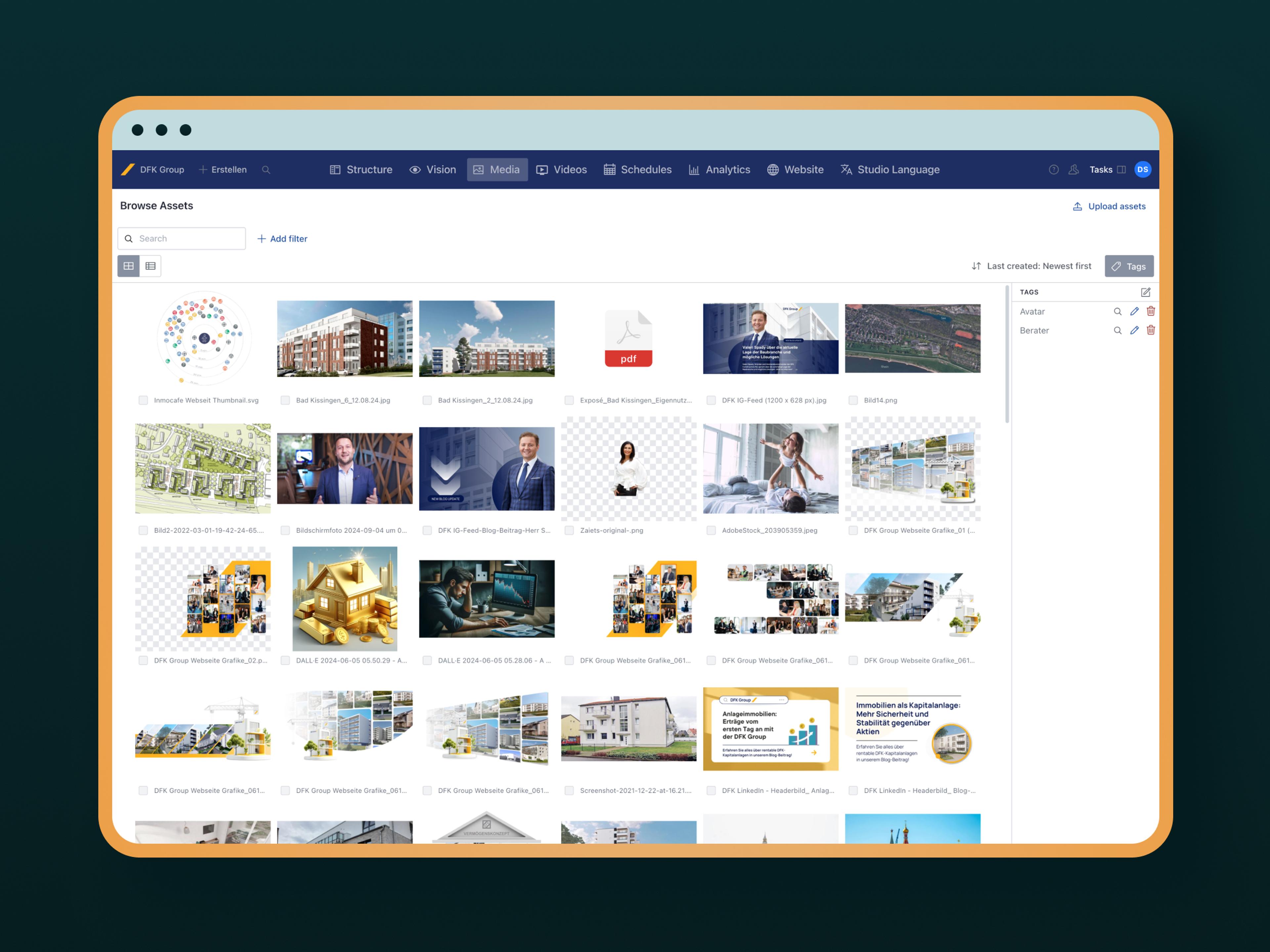Viewport: 1270px width, 952px height.
Task: Click the edit tags pencil icon
Action: click(x=1145, y=292)
